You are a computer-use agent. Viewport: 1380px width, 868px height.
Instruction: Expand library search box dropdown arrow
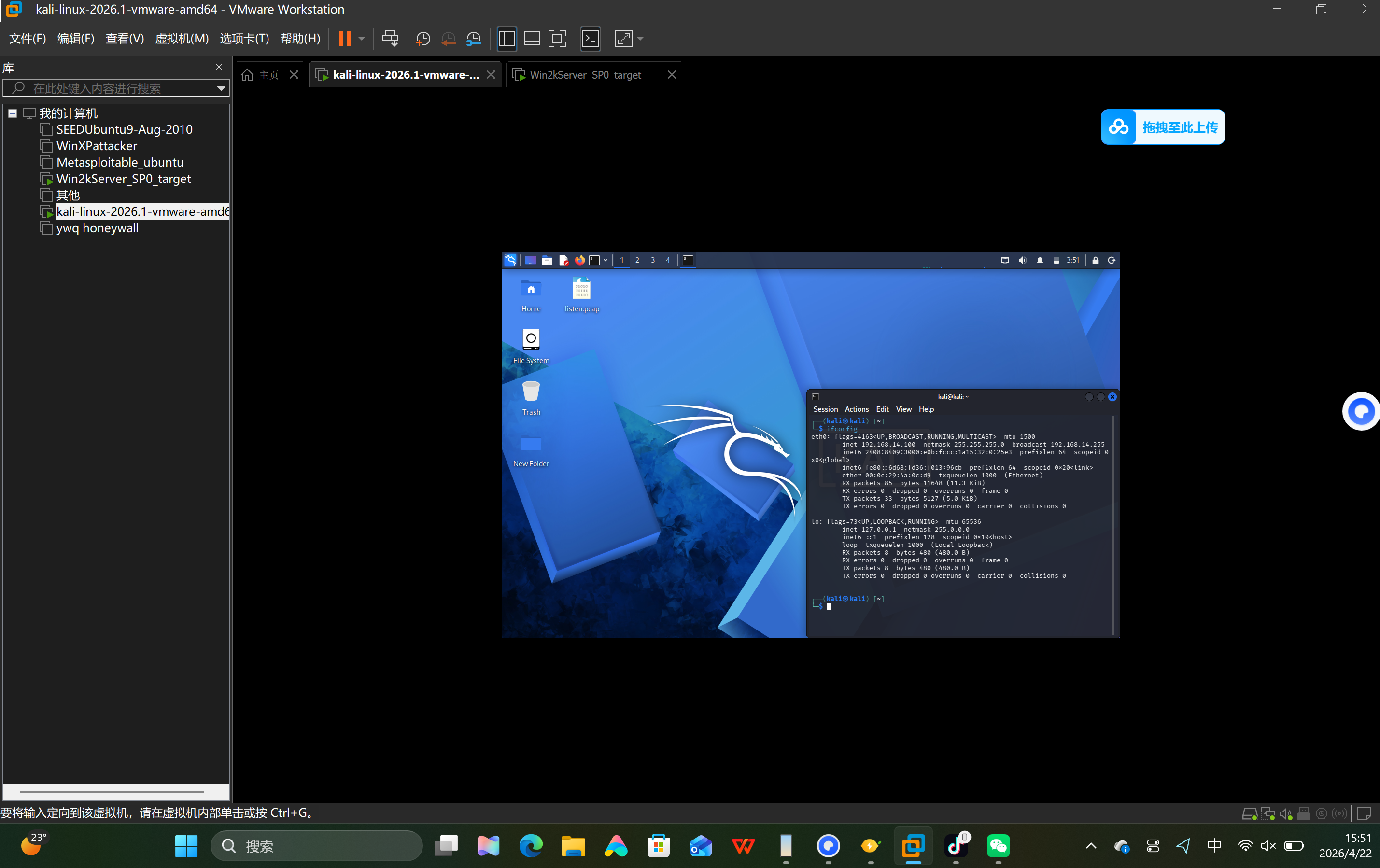point(221,88)
